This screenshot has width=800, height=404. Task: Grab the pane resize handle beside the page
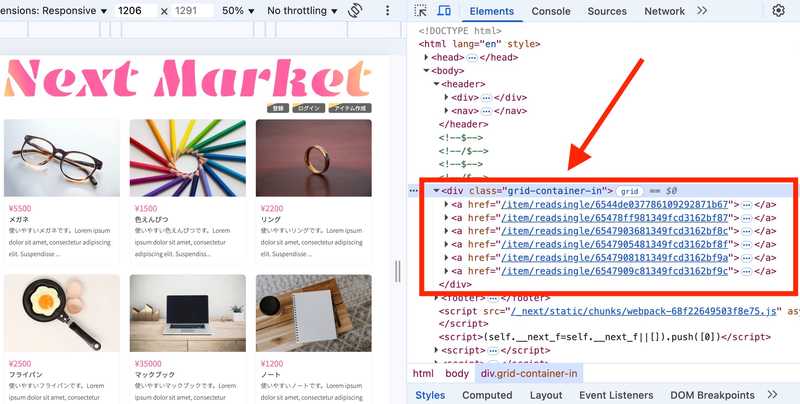pos(397,271)
